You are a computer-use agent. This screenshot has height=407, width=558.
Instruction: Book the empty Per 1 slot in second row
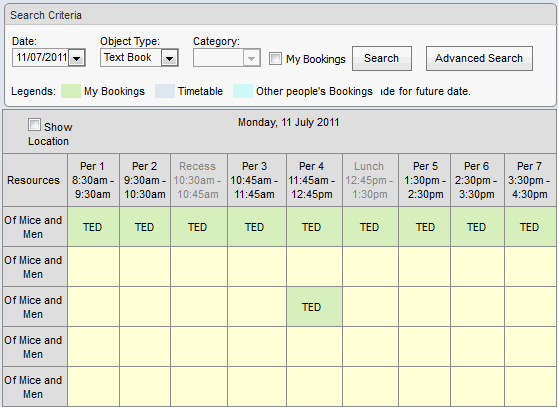click(93, 266)
